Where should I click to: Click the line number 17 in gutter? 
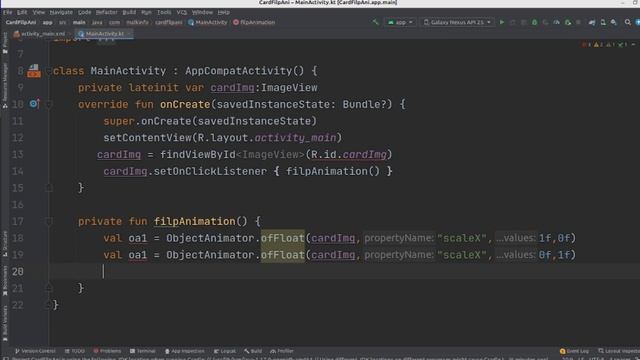click(x=18, y=221)
